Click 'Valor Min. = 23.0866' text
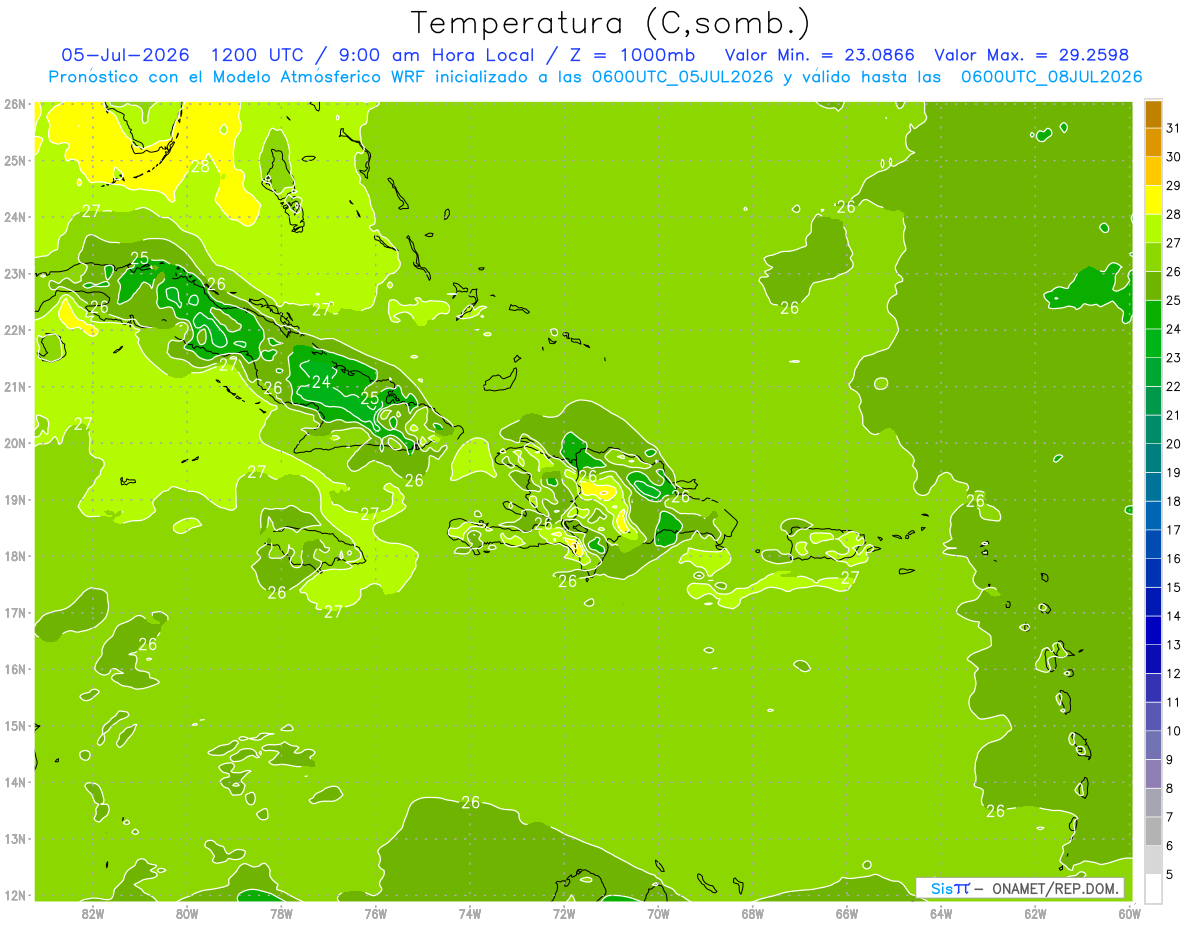Viewport: 1200px width, 927px height. pos(820,55)
